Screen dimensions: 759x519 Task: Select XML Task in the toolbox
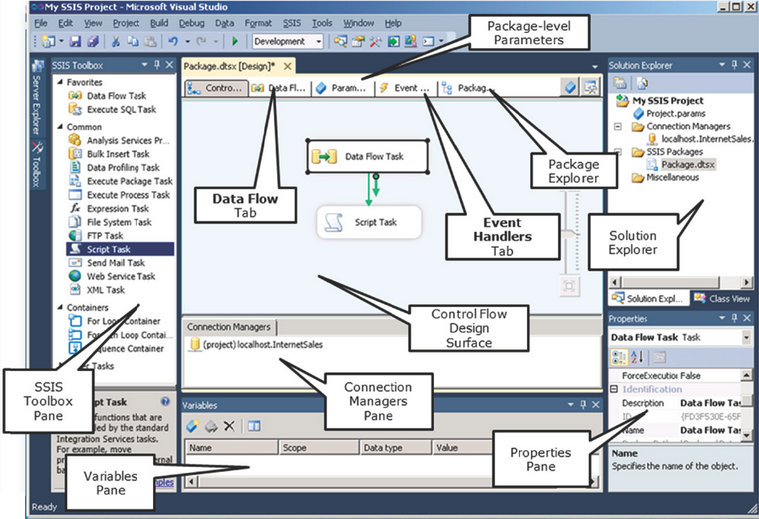97,290
